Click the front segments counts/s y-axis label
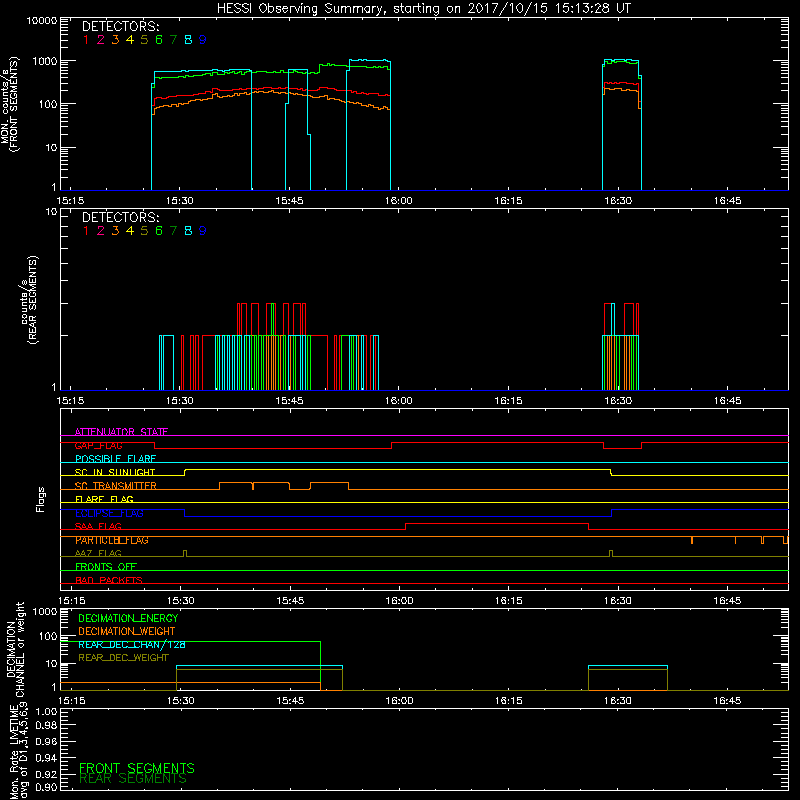This screenshot has height=800, width=800. pos(10,104)
